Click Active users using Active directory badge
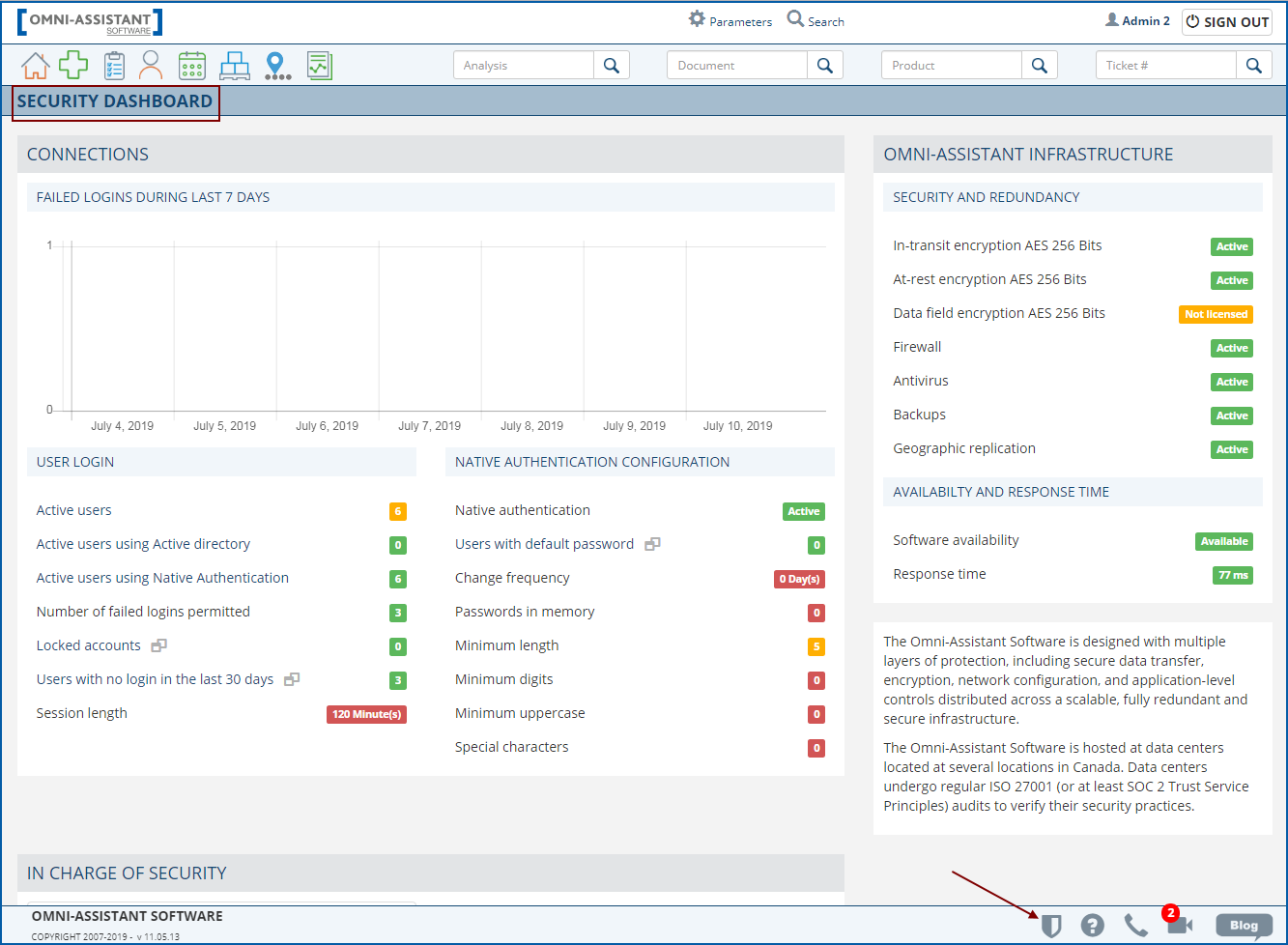Screen dimensions: 1288x945 pyautogui.click(x=398, y=546)
